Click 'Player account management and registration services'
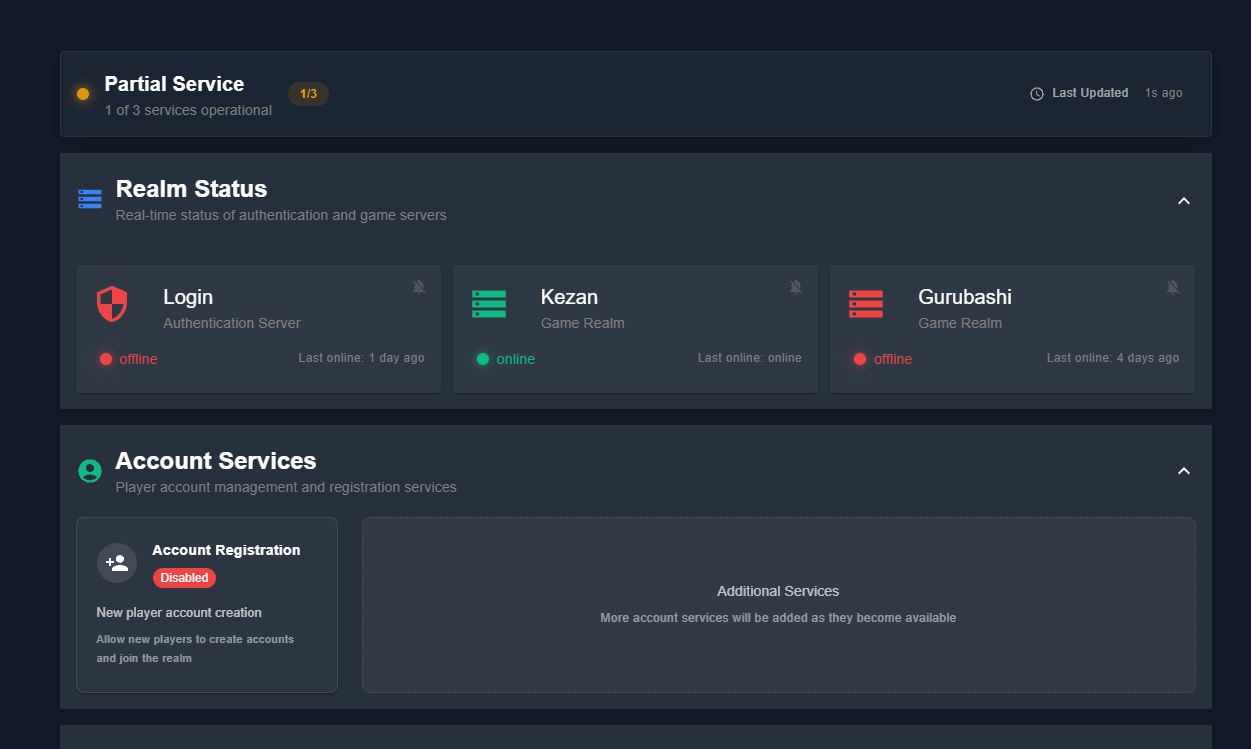Image resolution: width=1251 pixels, height=749 pixels. point(286,487)
